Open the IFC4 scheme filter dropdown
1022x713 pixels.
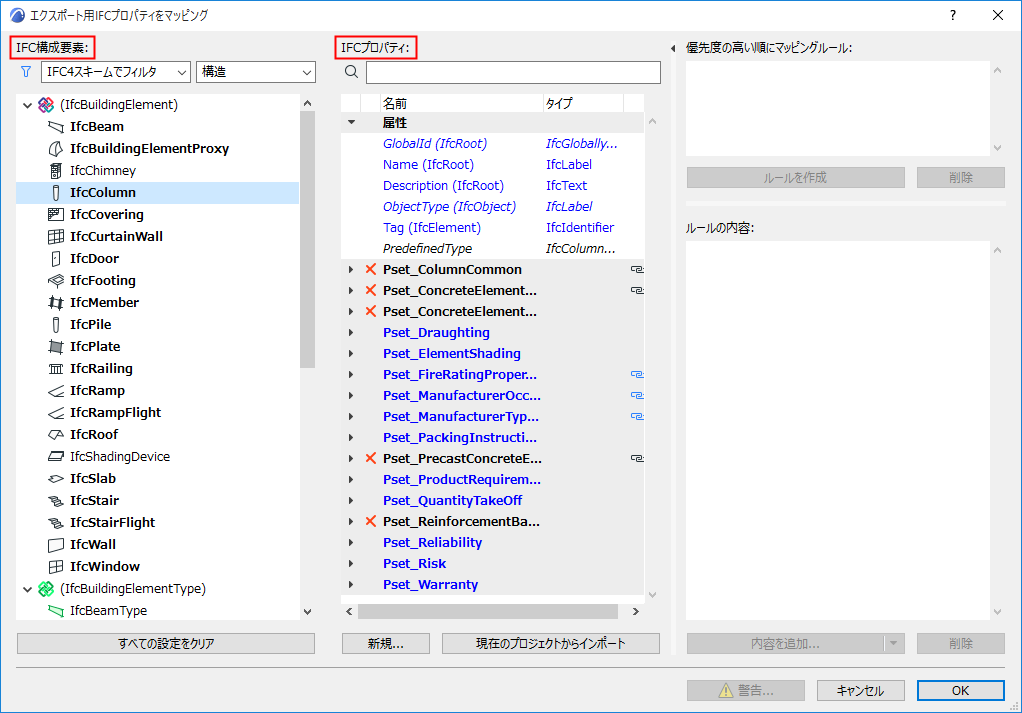click(x=115, y=72)
